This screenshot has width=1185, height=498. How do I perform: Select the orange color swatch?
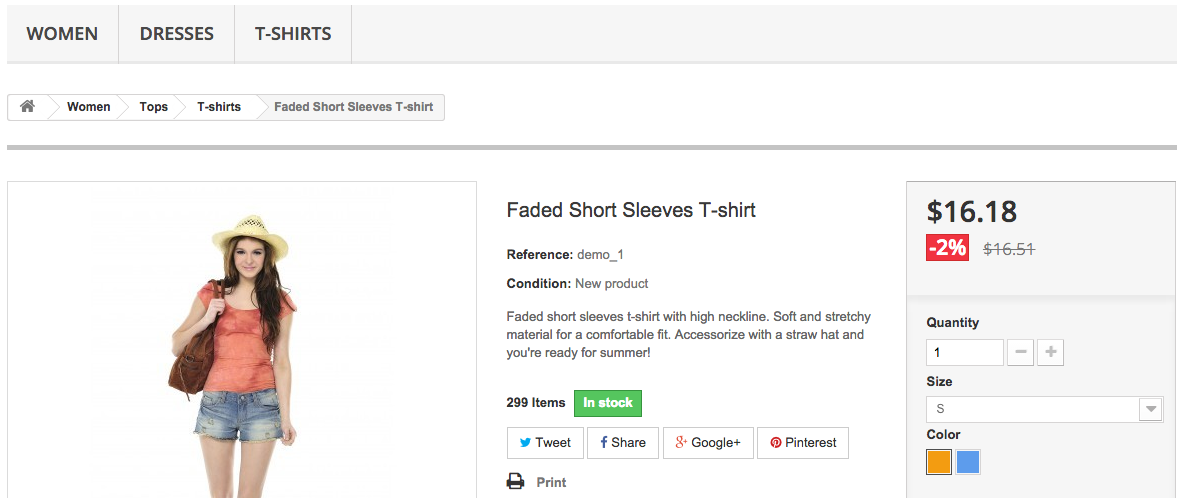click(x=939, y=462)
